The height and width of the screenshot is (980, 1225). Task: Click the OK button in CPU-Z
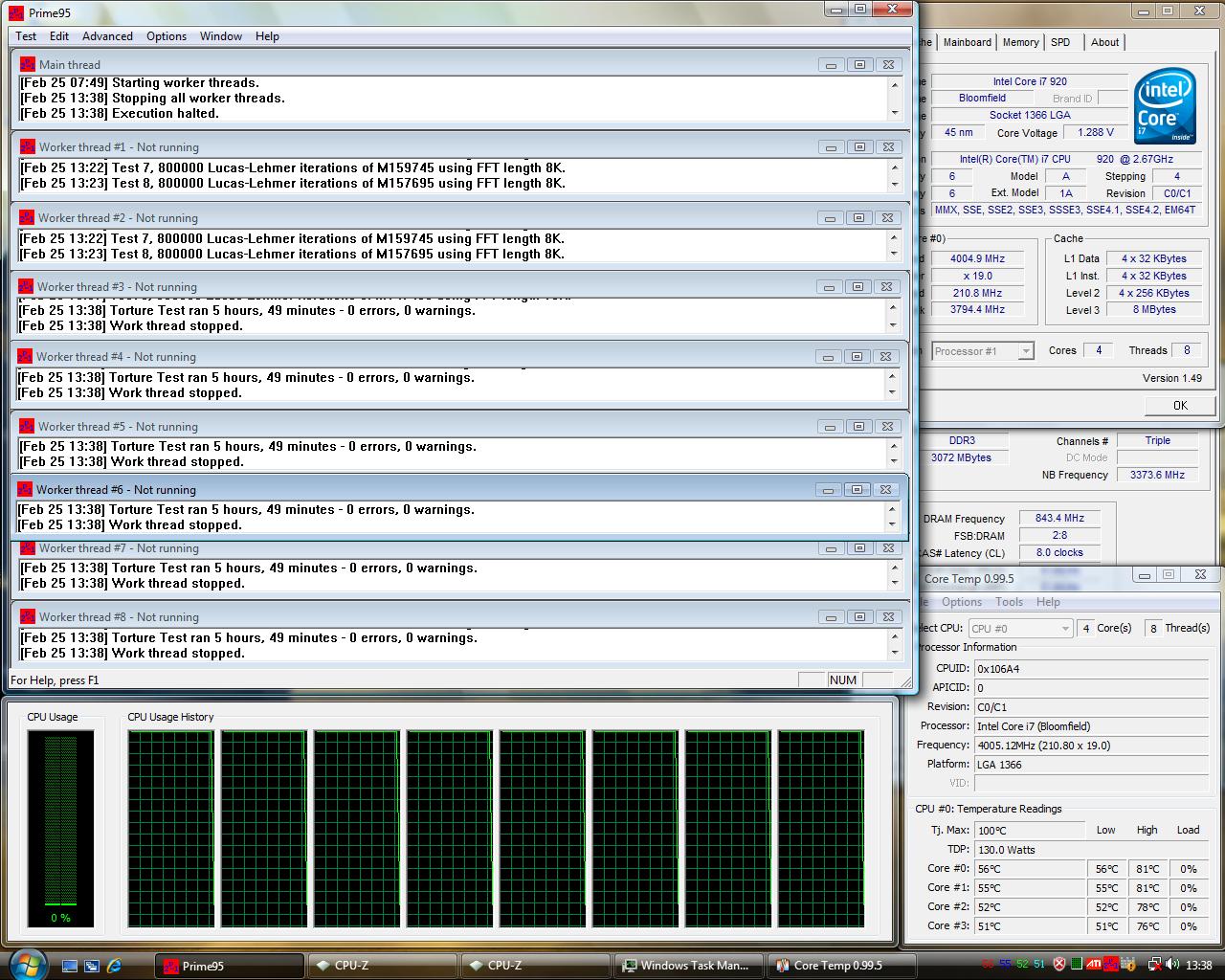click(x=1180, y=405)
